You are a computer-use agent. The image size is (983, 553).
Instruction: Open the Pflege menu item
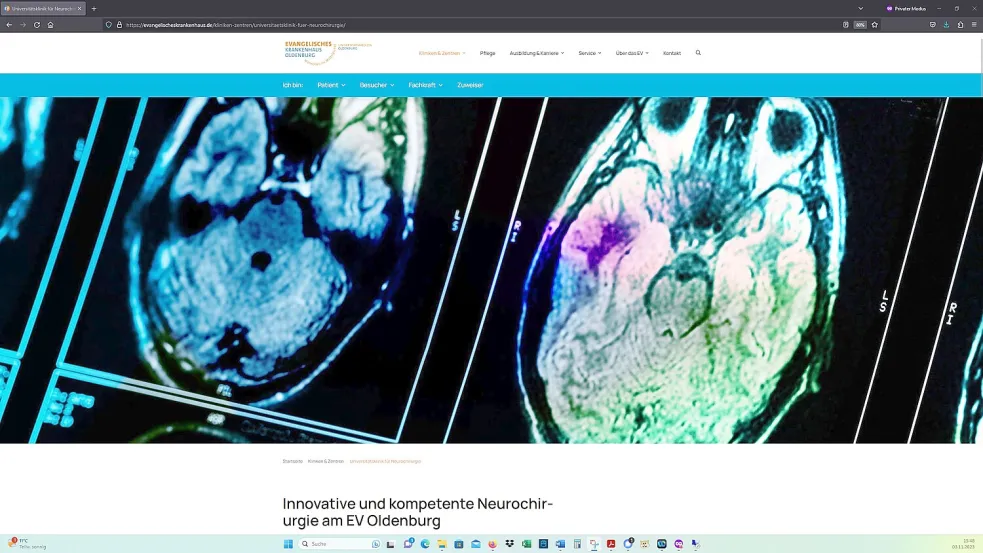(487, 53)
